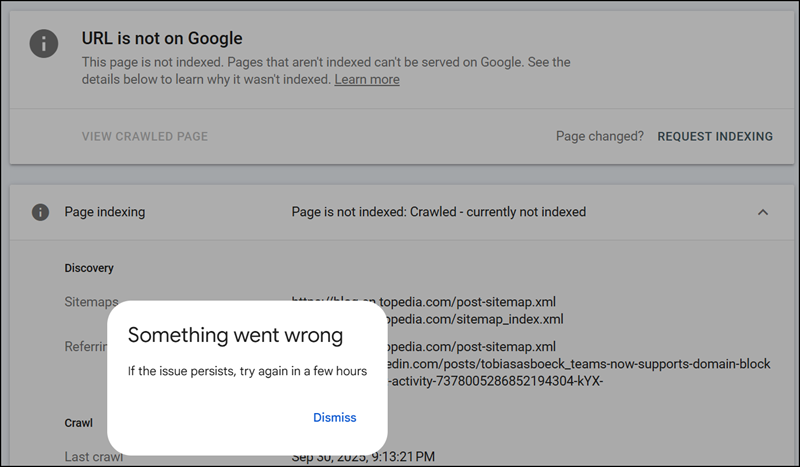Click REQUEST INDEXING
The image size is (800, 467).
click(x=715, y=136)
